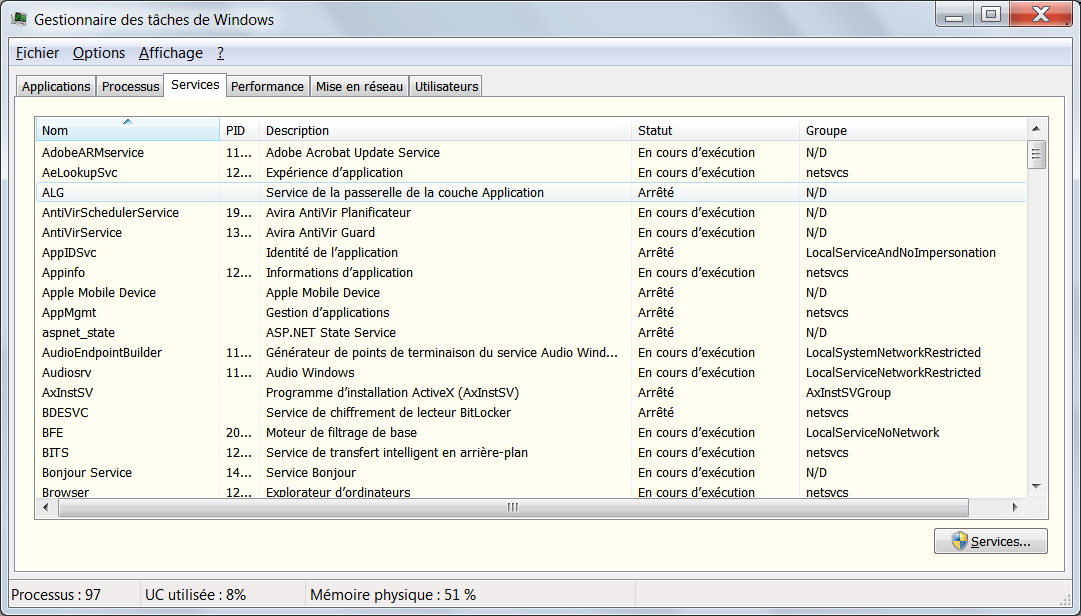Click the Task Manager title bar icon
1081x616 pixels.
click(19, 19)
